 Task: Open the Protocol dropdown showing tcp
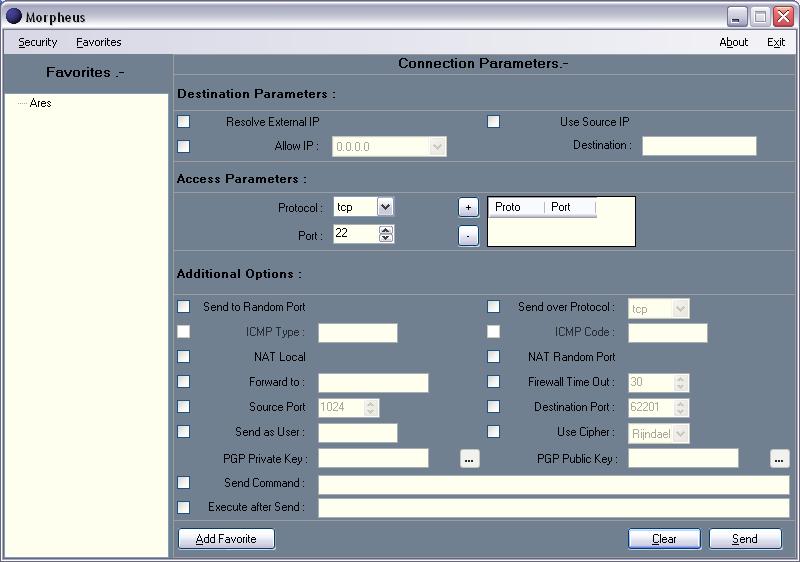(385, 207)
